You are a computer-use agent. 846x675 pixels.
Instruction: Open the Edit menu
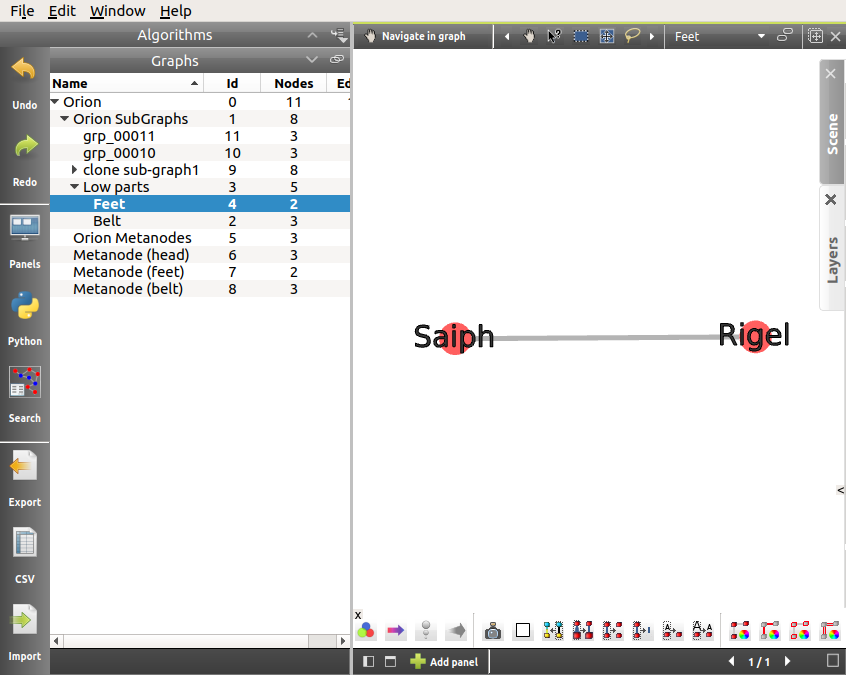(x=62, y=11)
